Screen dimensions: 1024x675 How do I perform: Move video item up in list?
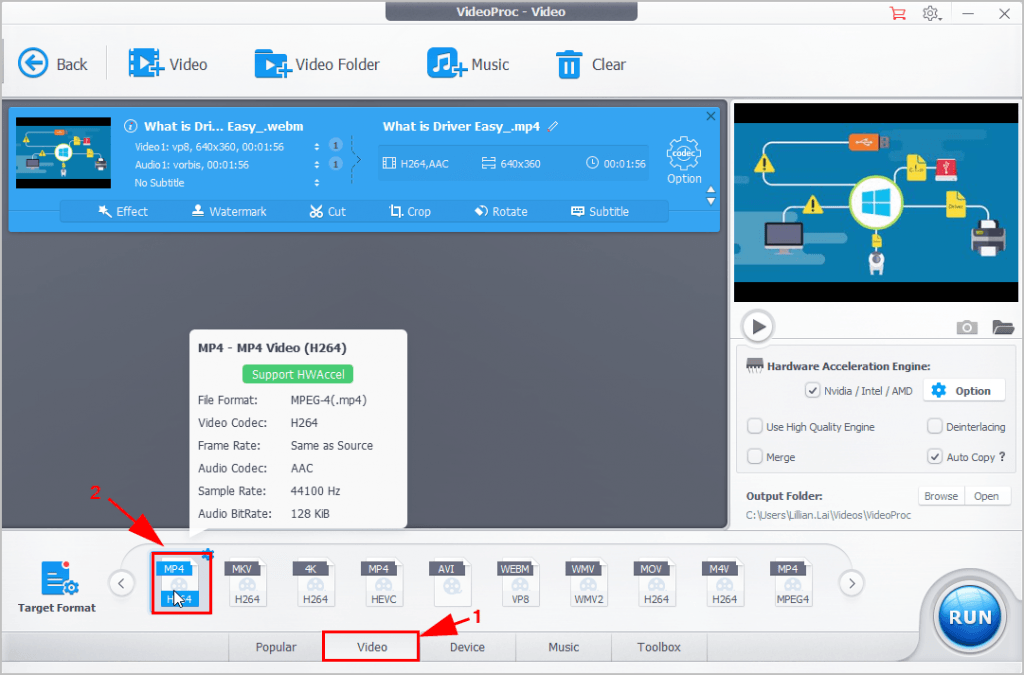(711, 190)
